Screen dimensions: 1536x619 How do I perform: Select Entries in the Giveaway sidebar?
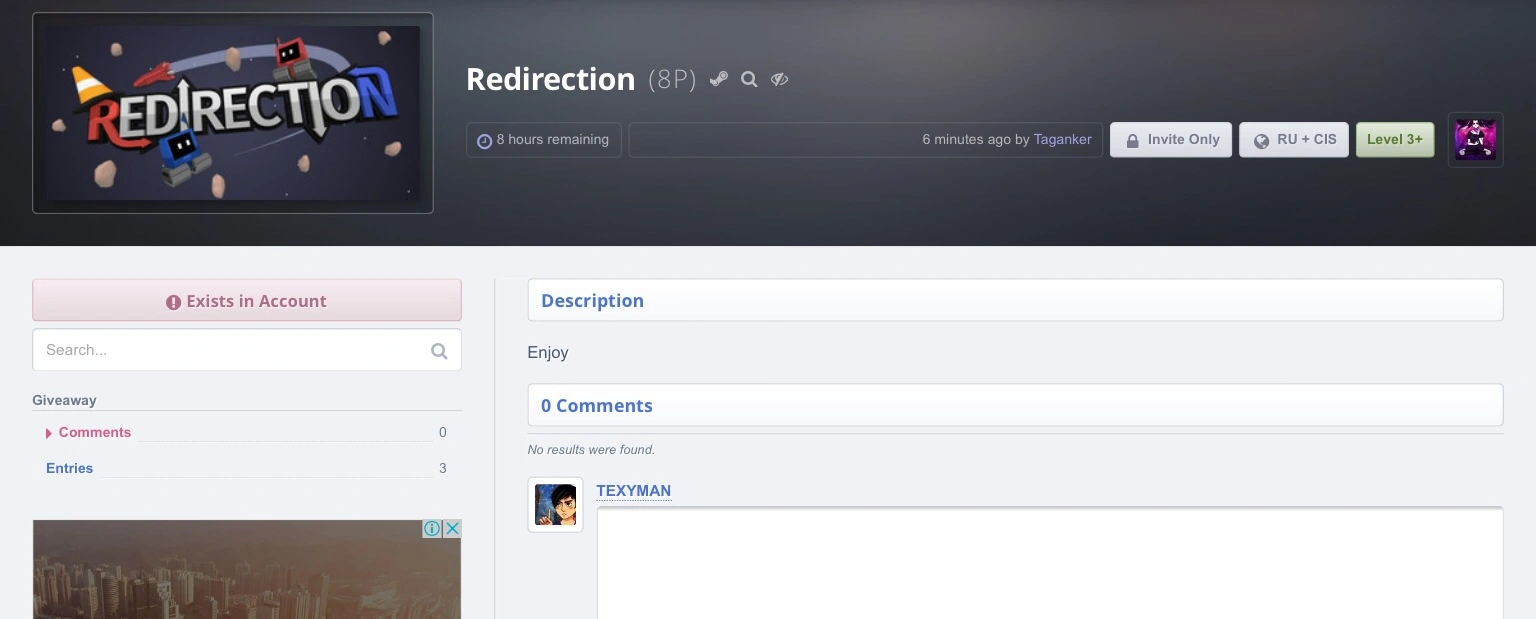click(x=69, y=468)
